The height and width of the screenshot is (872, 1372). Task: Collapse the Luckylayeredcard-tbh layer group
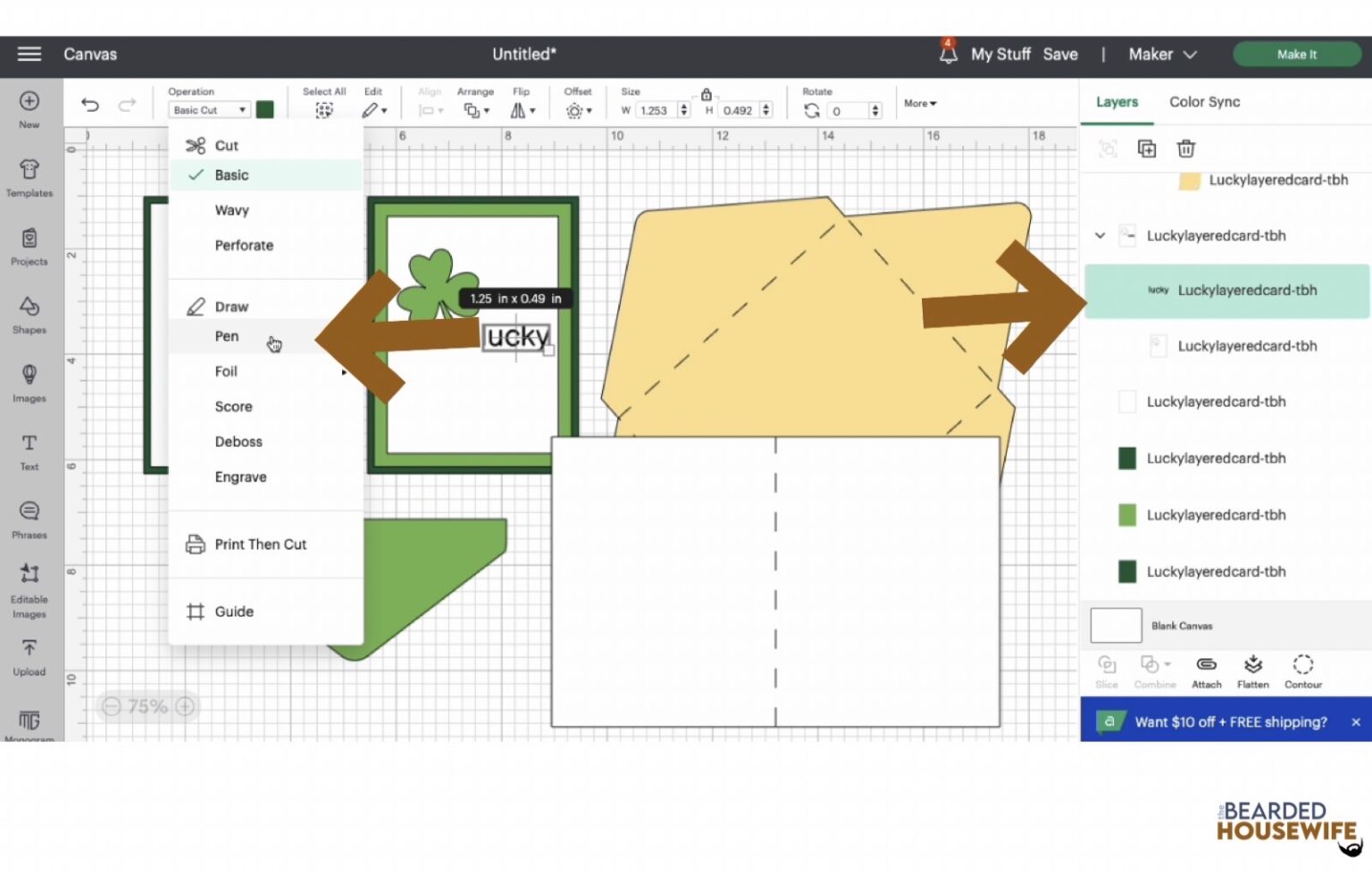coord(1100,236)
